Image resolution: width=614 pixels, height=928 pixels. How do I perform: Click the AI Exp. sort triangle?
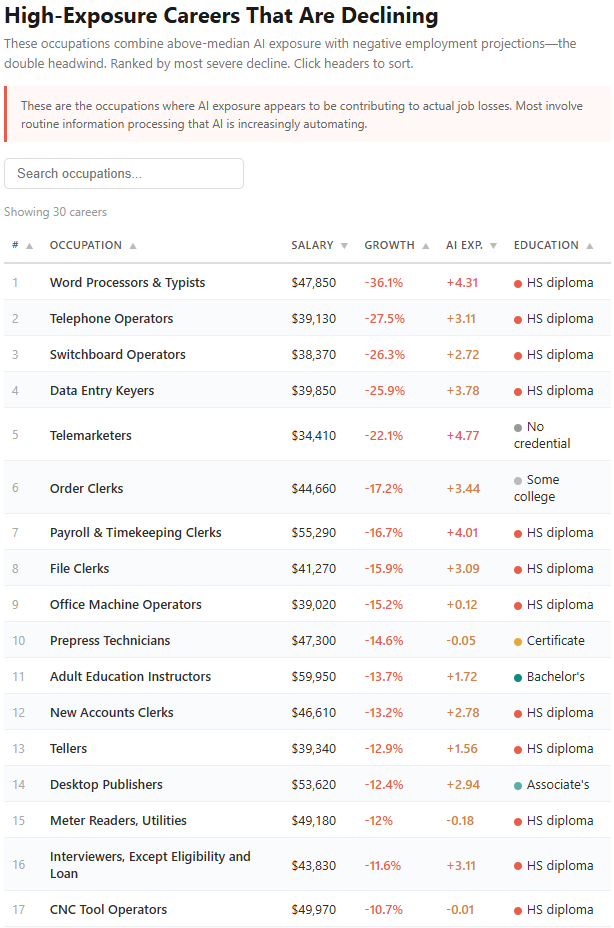point(493,246)
